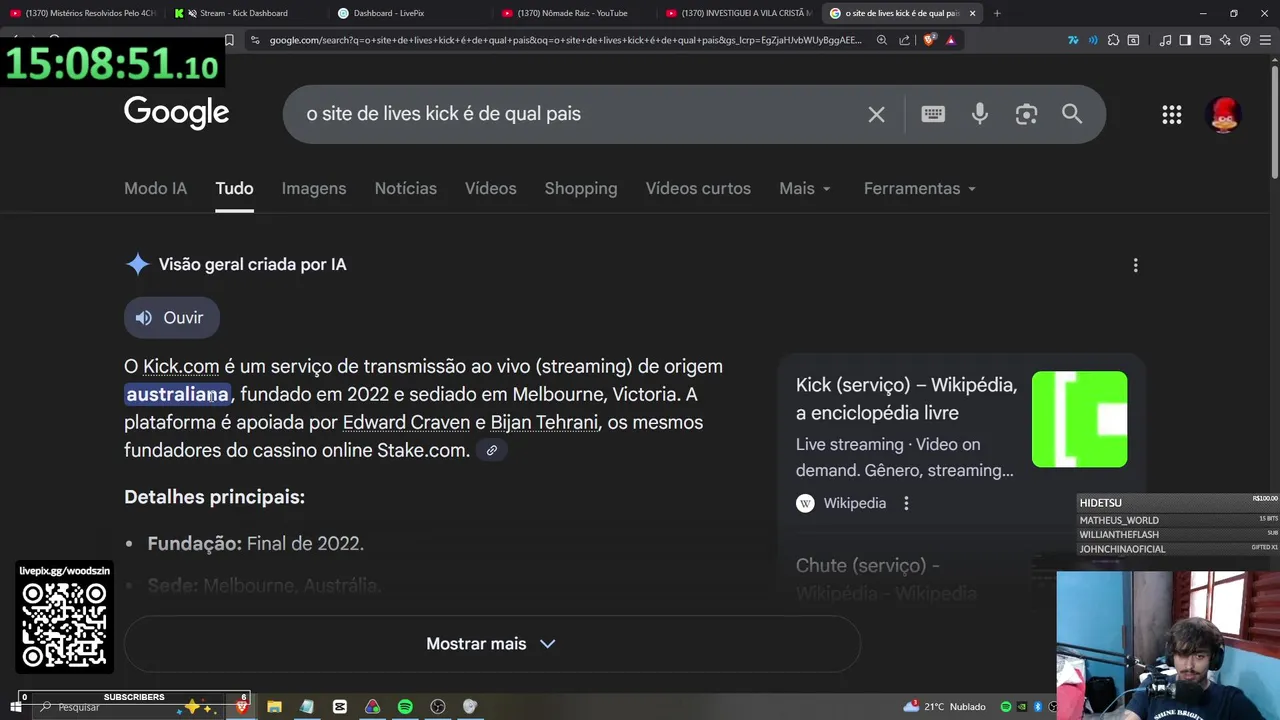
Task: Switch to Notícias results tab
Action: (x=405, y=188)
